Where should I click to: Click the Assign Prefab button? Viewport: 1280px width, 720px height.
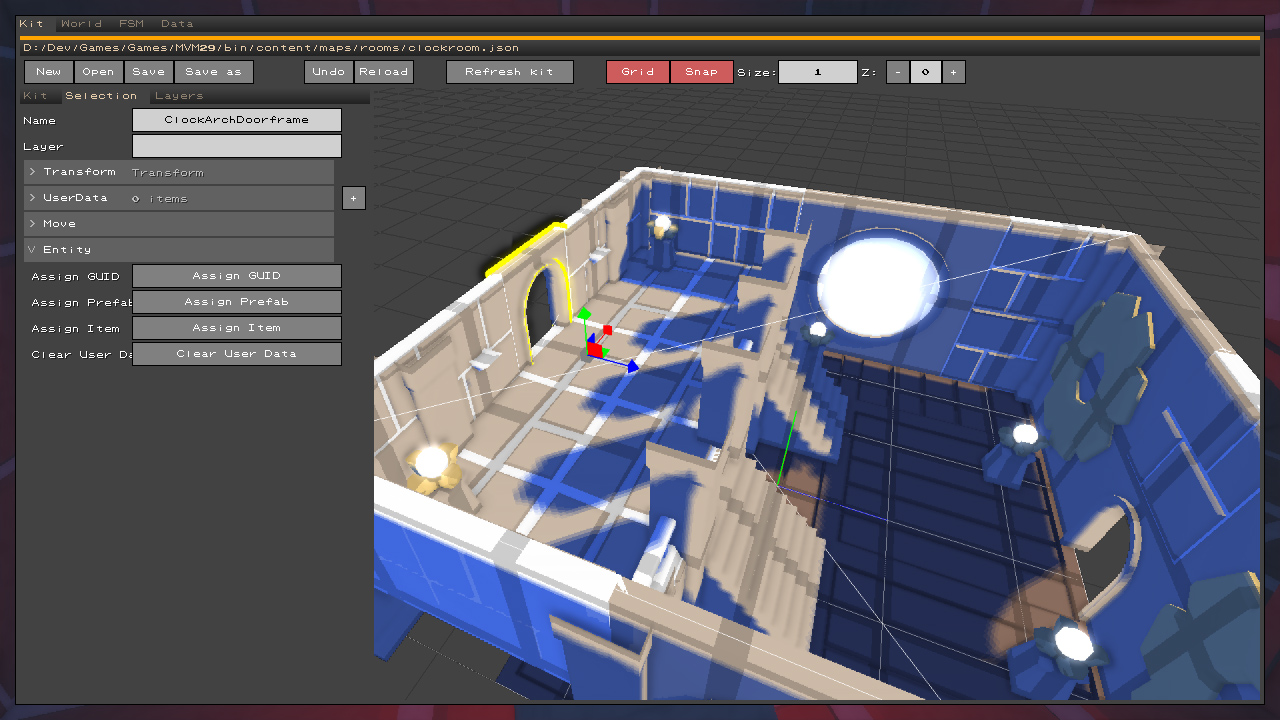tap(237, 302)
